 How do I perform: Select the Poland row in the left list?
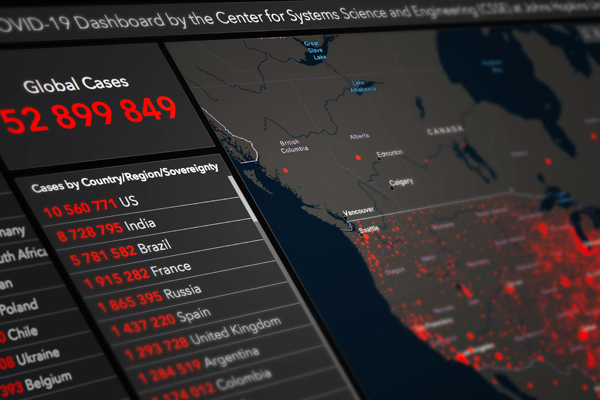[x=19, y=307]
